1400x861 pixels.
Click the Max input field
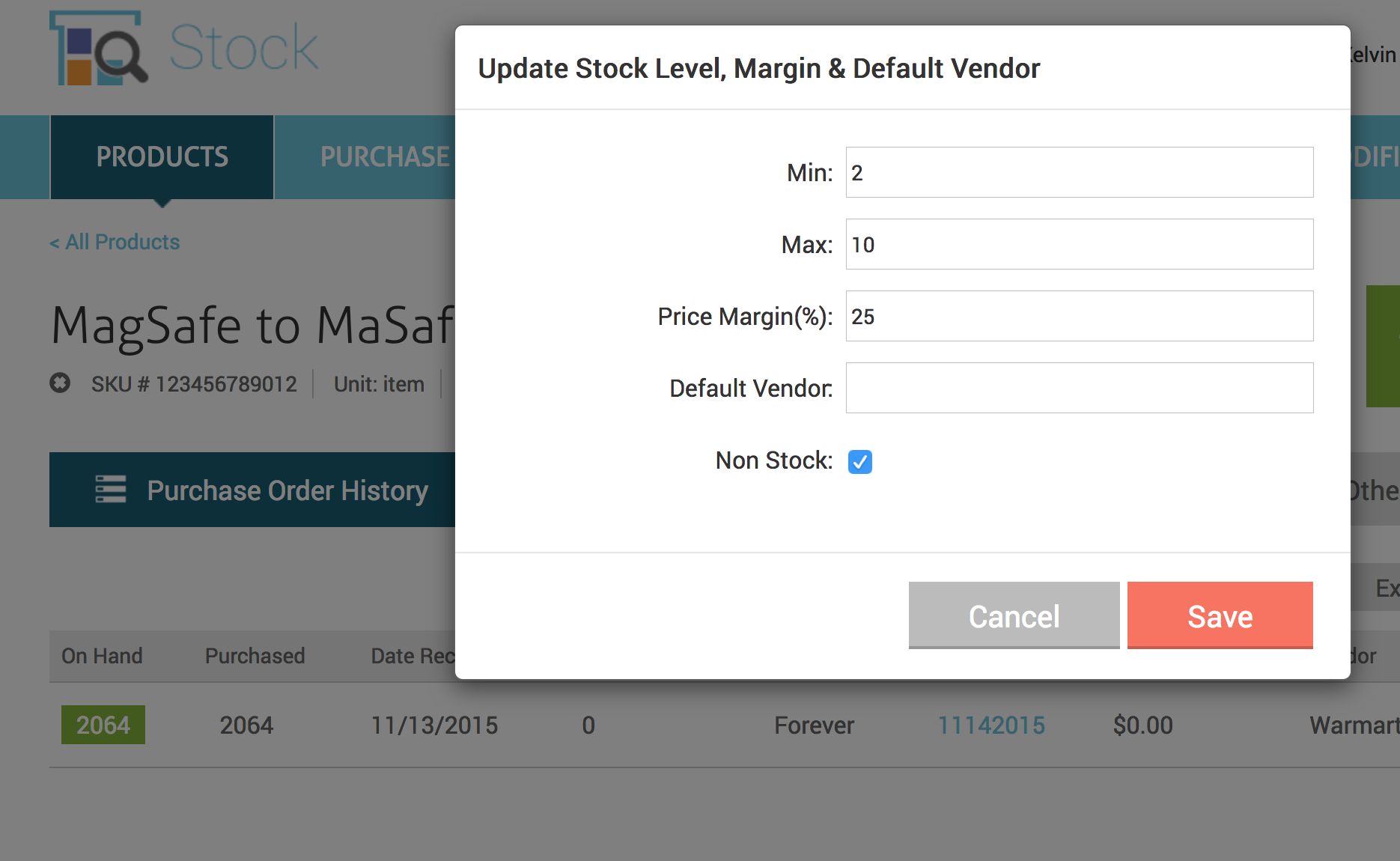pyautogui.click(x=1080, y=244)
